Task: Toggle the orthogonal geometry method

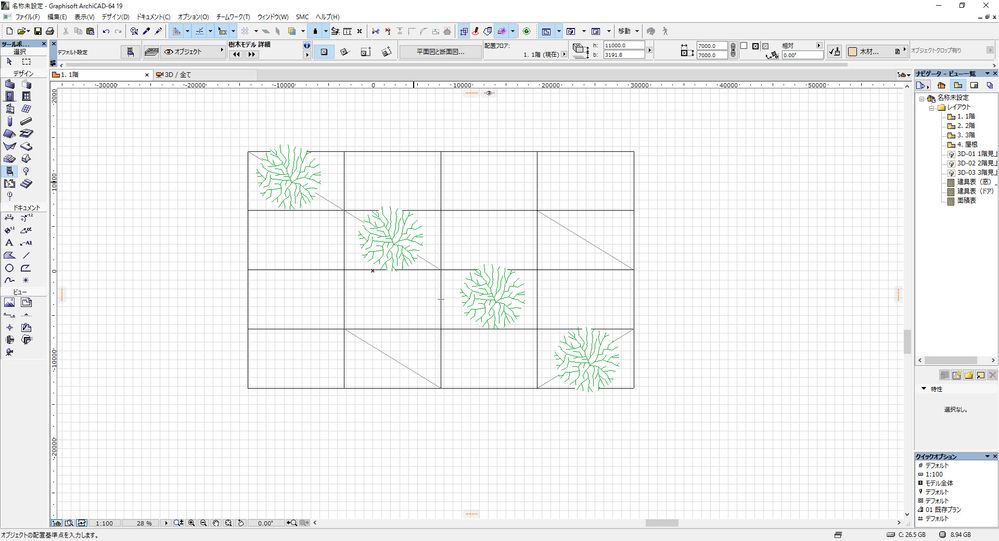Action: click(x=324, y=52)
